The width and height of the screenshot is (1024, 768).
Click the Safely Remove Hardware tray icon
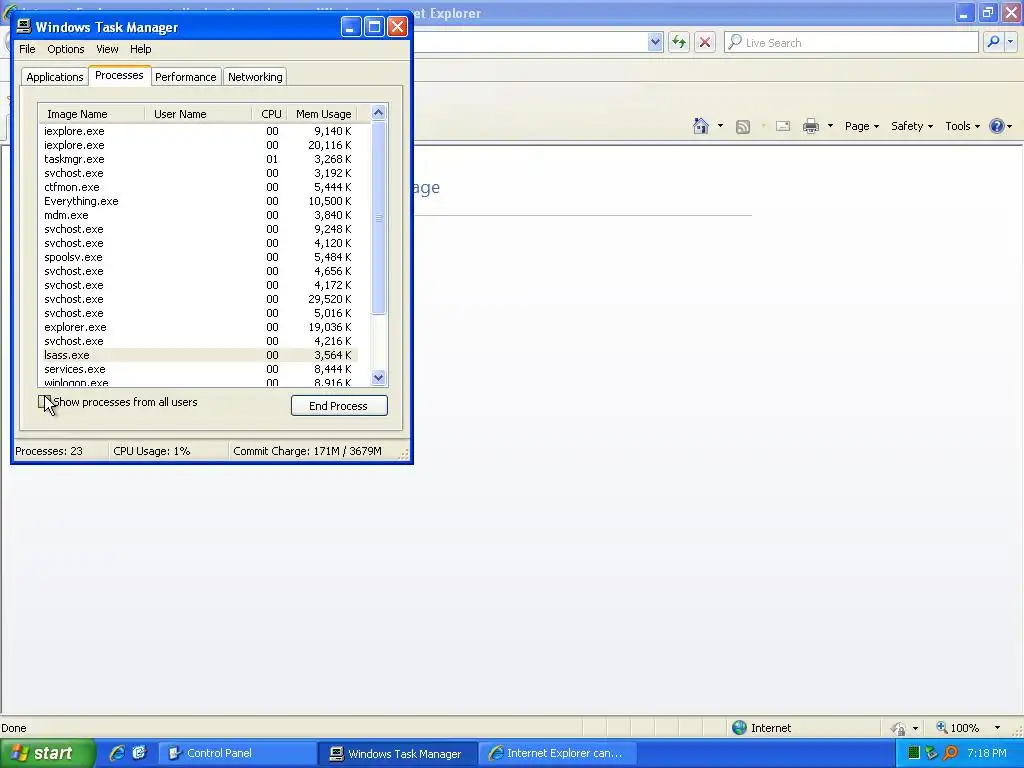pos(932,753)
